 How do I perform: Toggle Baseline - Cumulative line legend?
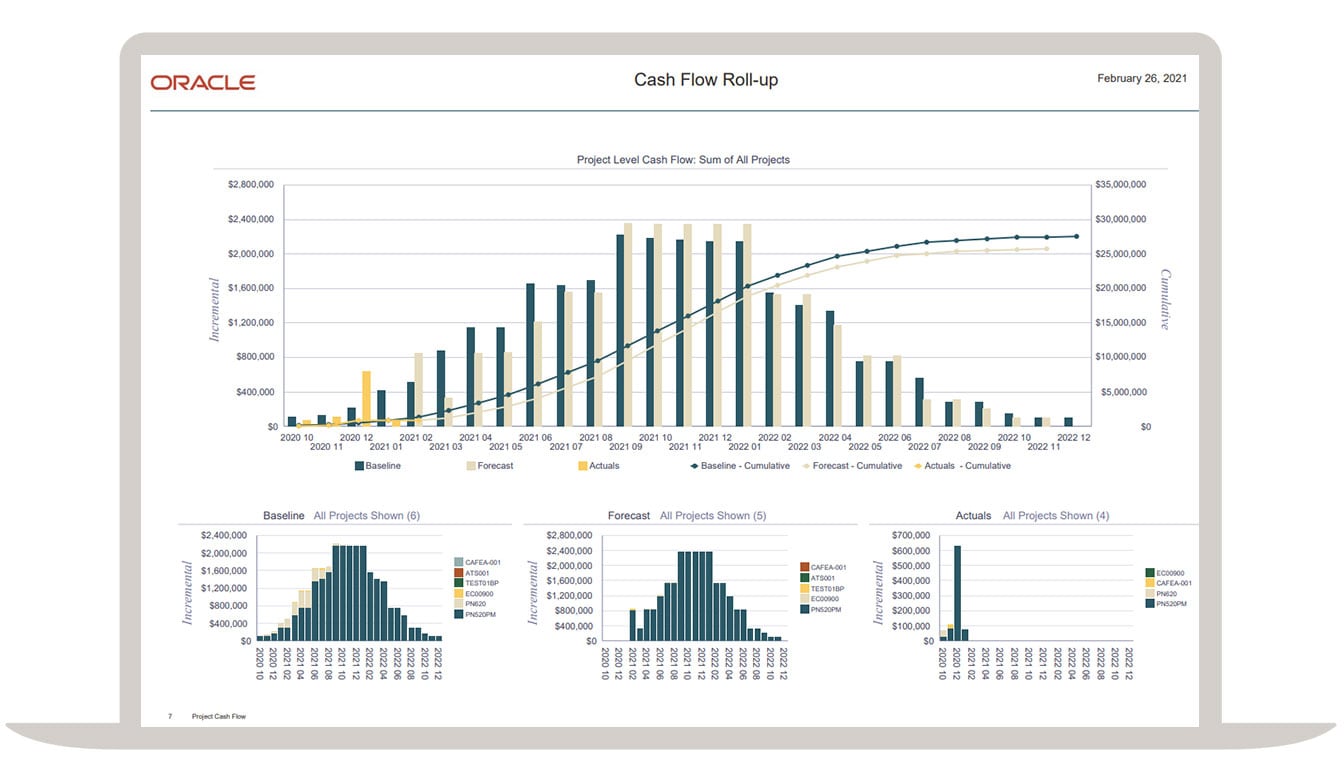(740, 466)
